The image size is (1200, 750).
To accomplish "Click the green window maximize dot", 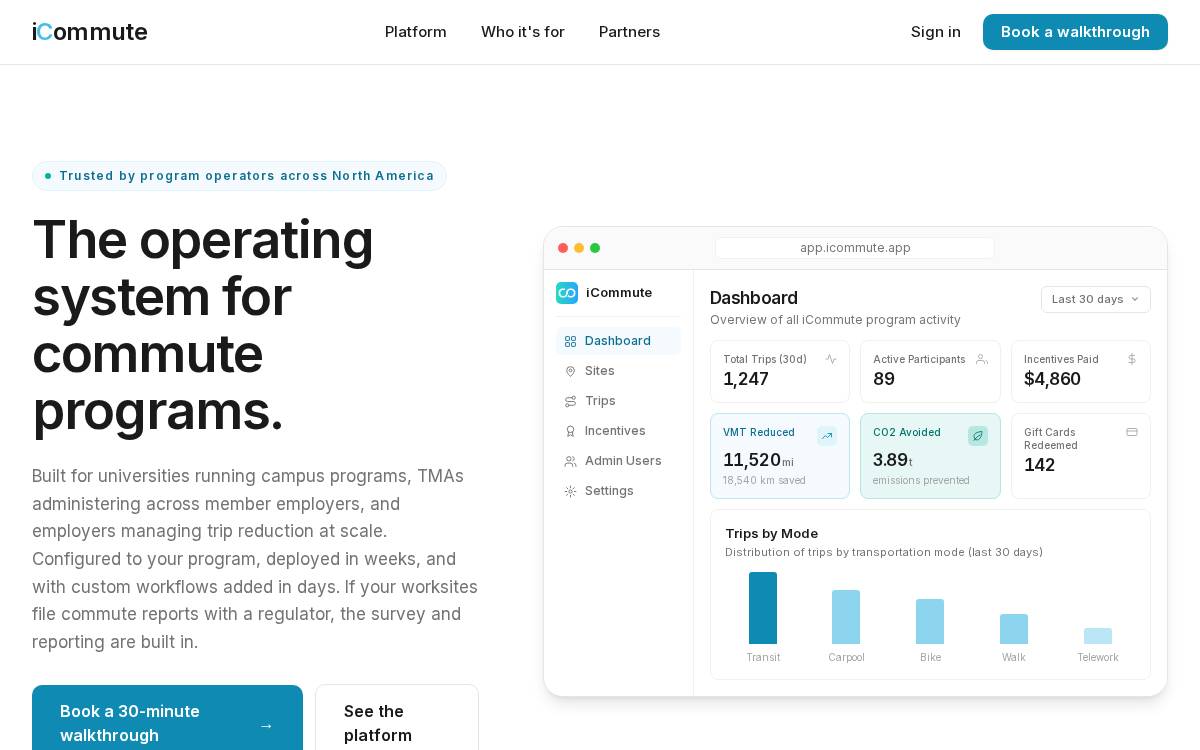I will [x=595, y=248].
